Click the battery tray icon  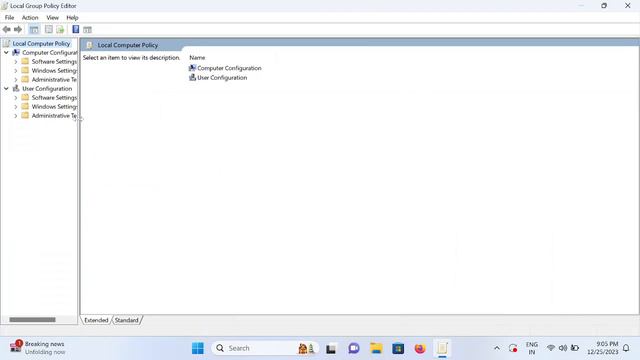click(x=575, y=348)
